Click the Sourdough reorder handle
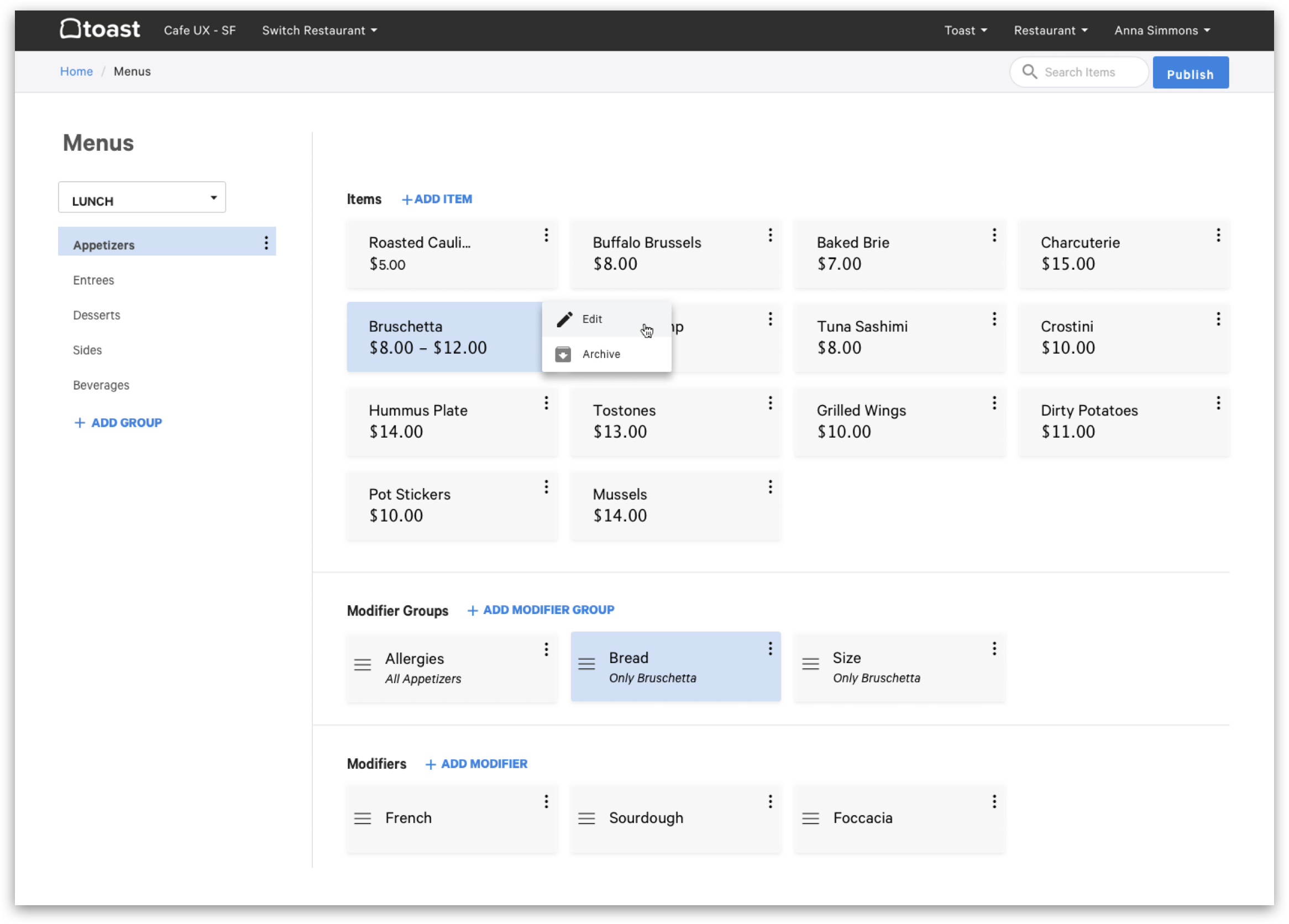Viewport: 1289px width, 924px height. 586,818
